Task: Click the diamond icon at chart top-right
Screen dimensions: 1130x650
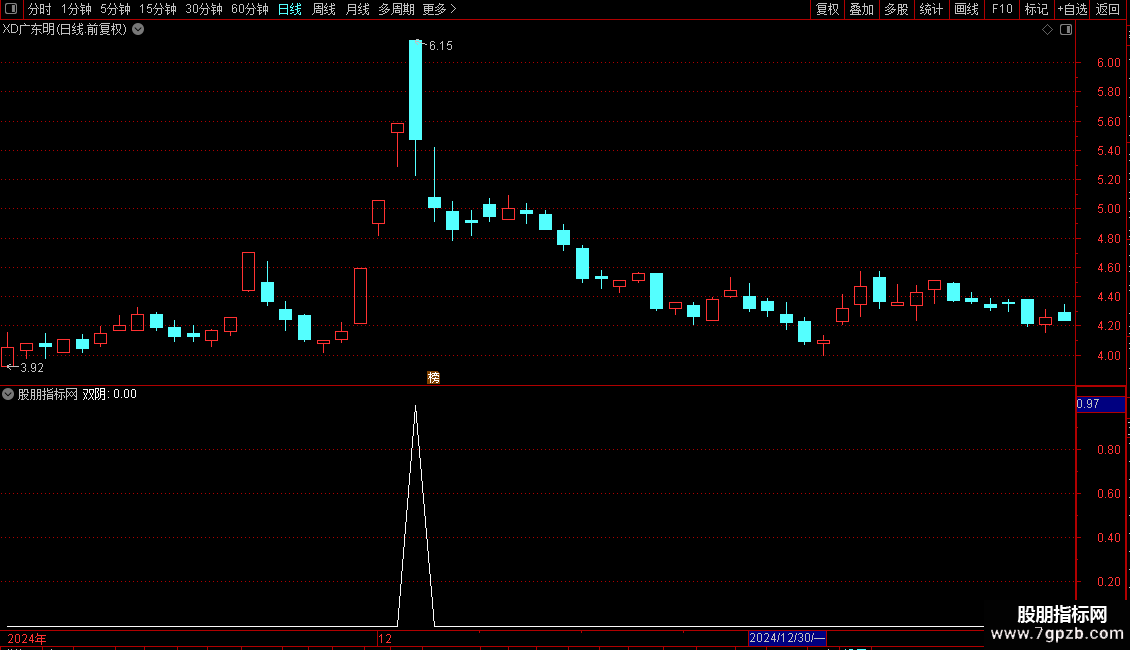Action: (1047, 30)
